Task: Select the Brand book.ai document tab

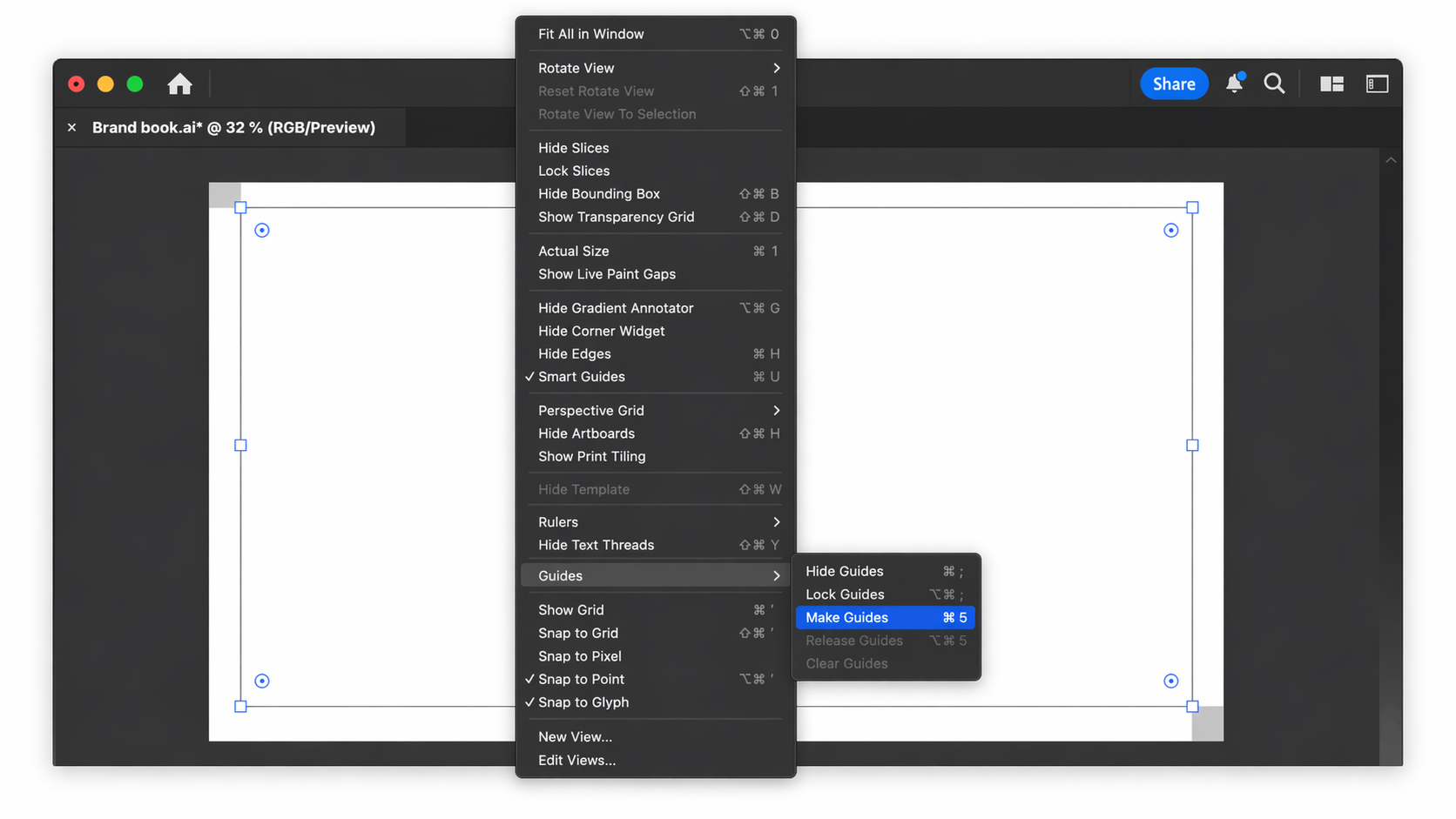Action: coord(233,127)
